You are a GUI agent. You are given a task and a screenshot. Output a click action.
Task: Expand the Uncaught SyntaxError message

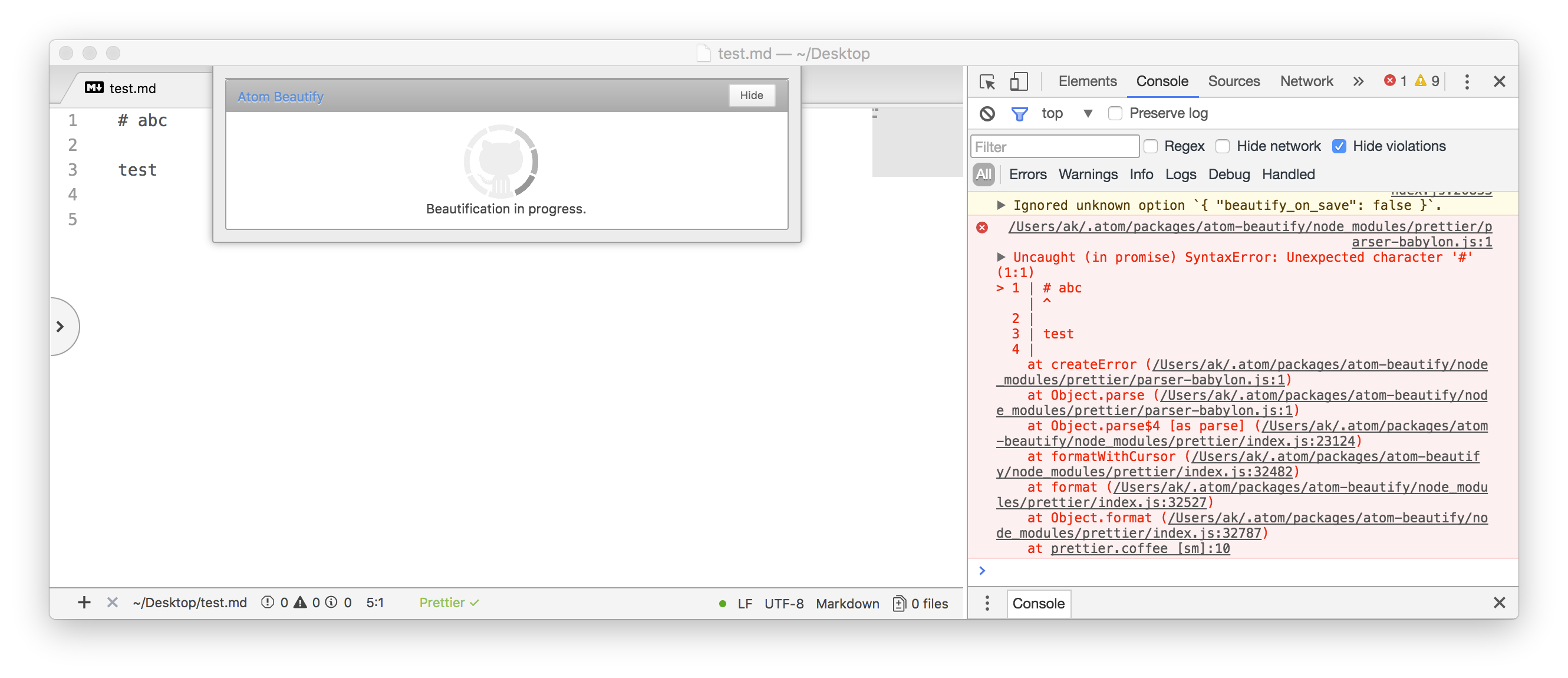pos(1000,257)
